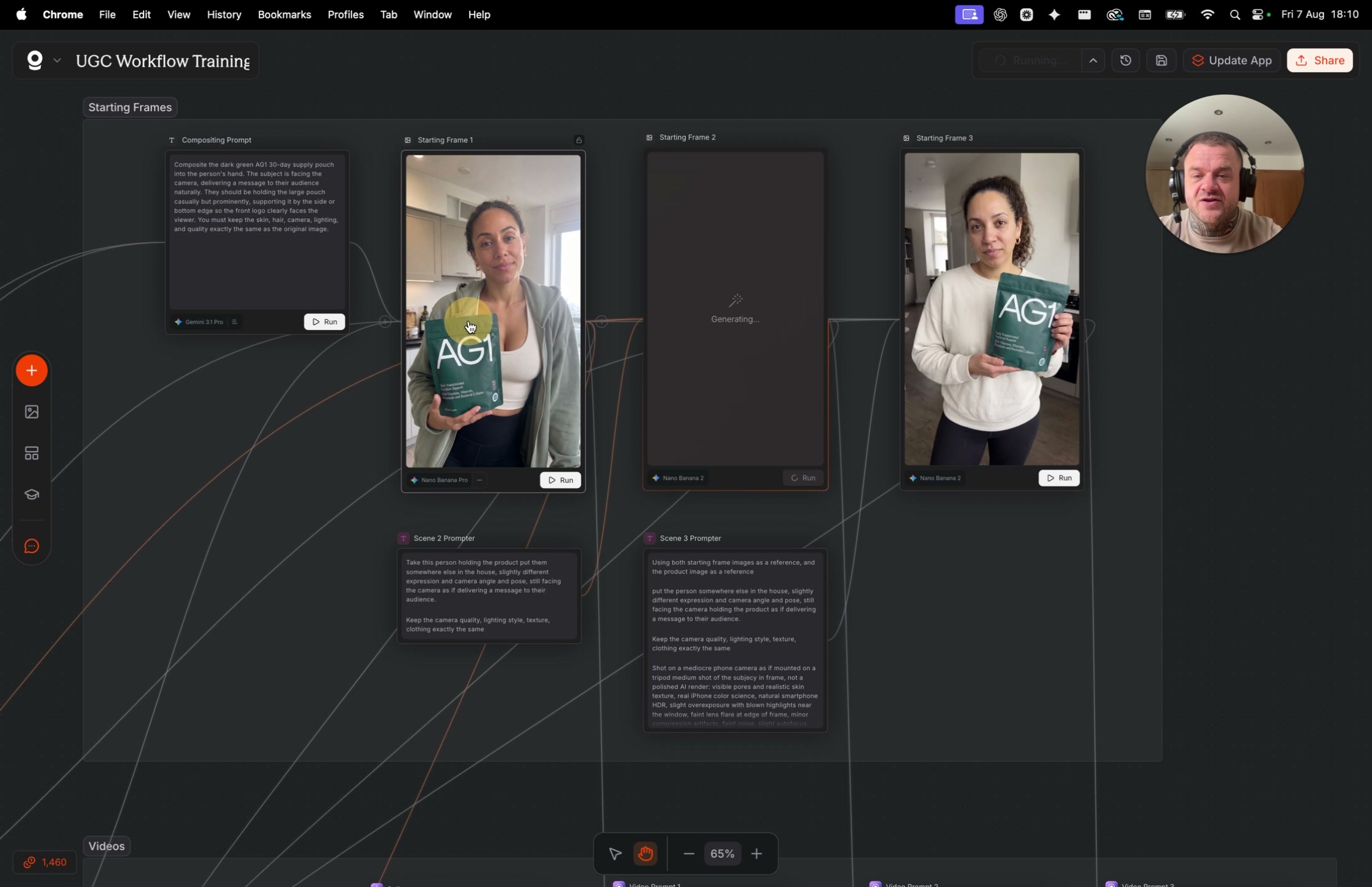Screen dimensions: 1372x887
Task: Open the Profiles menu
Action: 345,14
